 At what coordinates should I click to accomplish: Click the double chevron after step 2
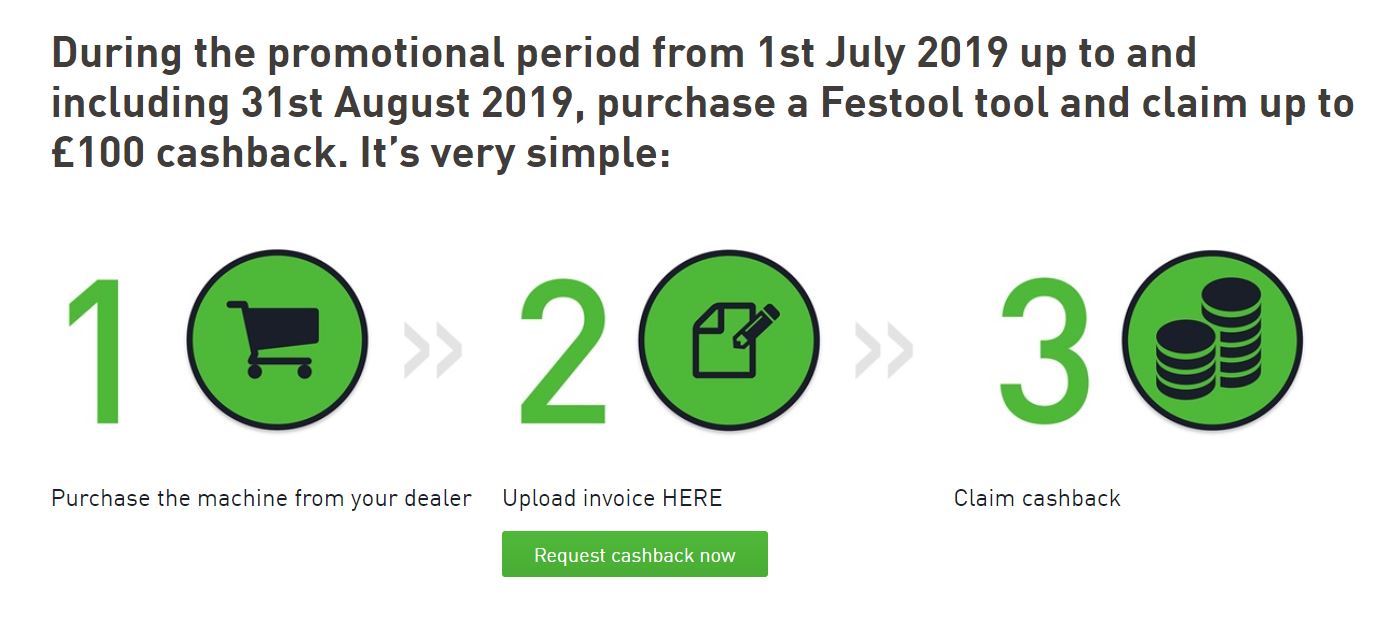point(883,351)
